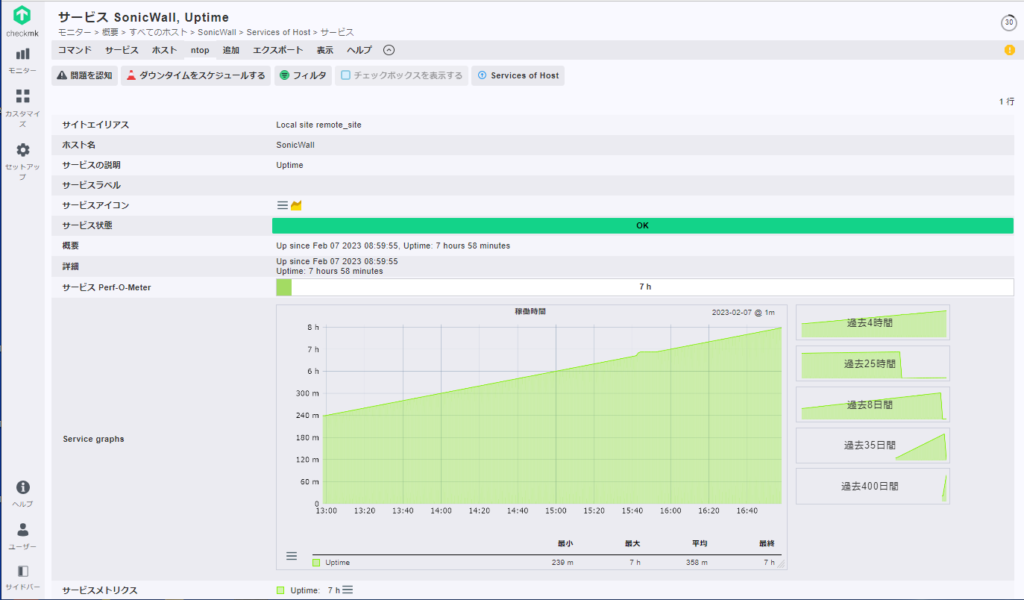The height and width of the screenshot is (600, 1024).
Task: Follow the SonicWall breadcrumb link
Action: pyautogui.click(x=217, y=32)
